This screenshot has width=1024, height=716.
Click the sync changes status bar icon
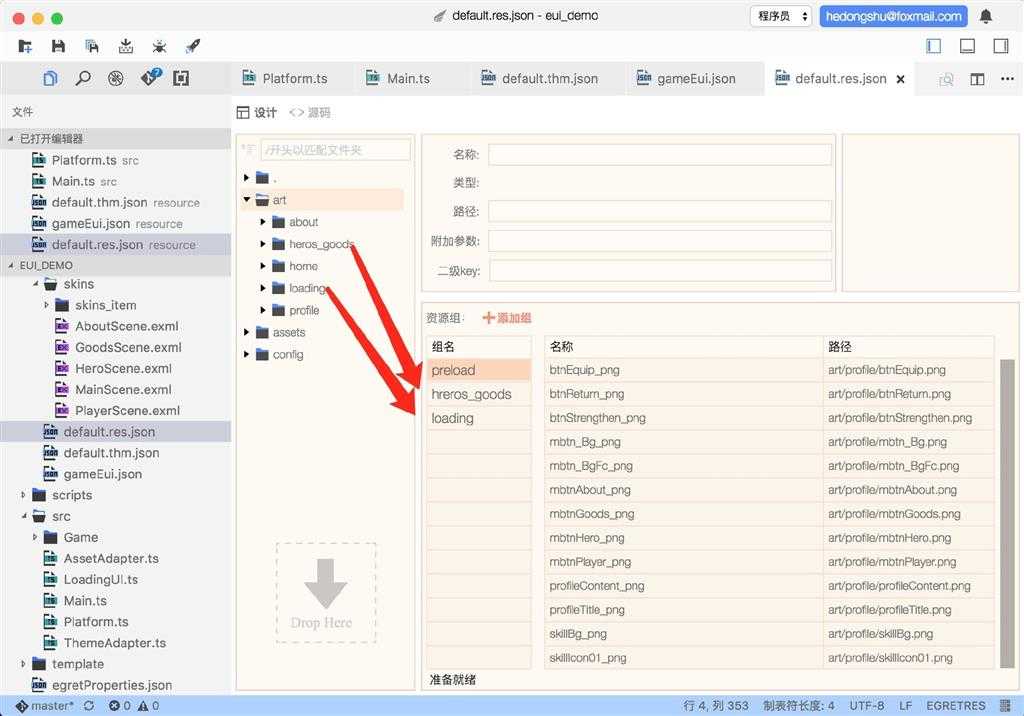[89, 706]
